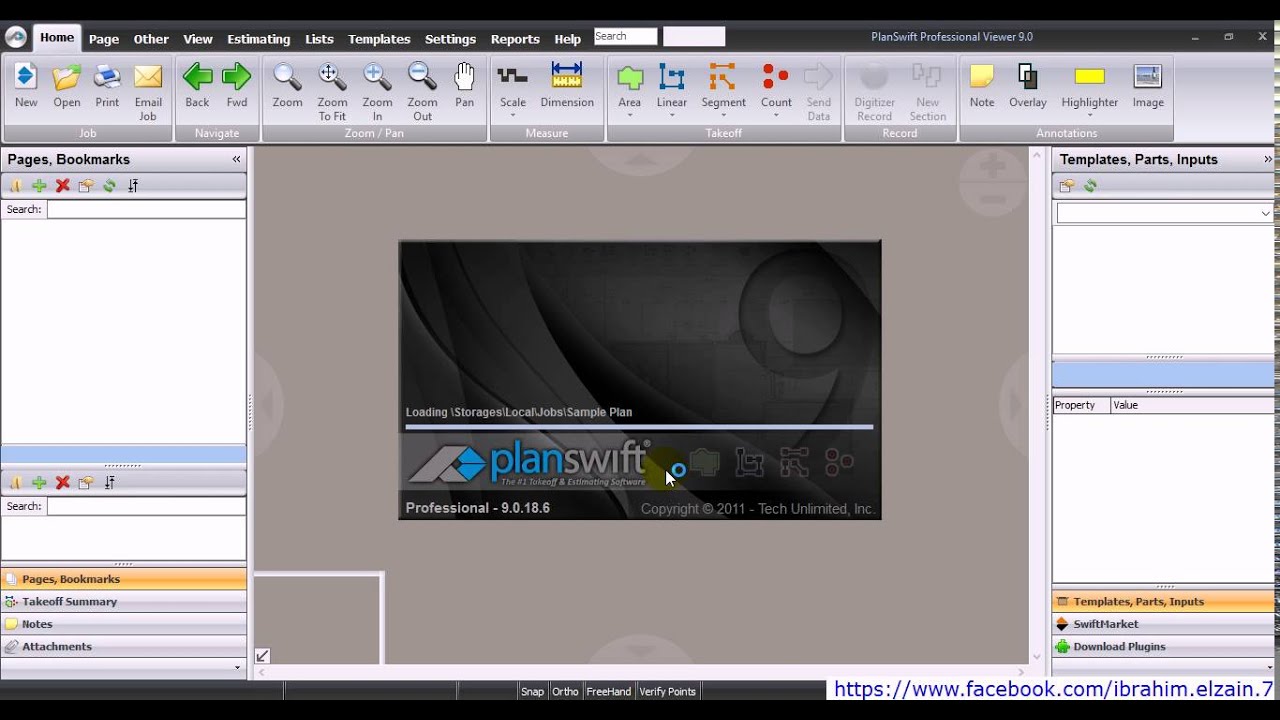This screenshot has height=720, width=1280.
Task: Open the View ribbon tab
Action: (198, 39)
